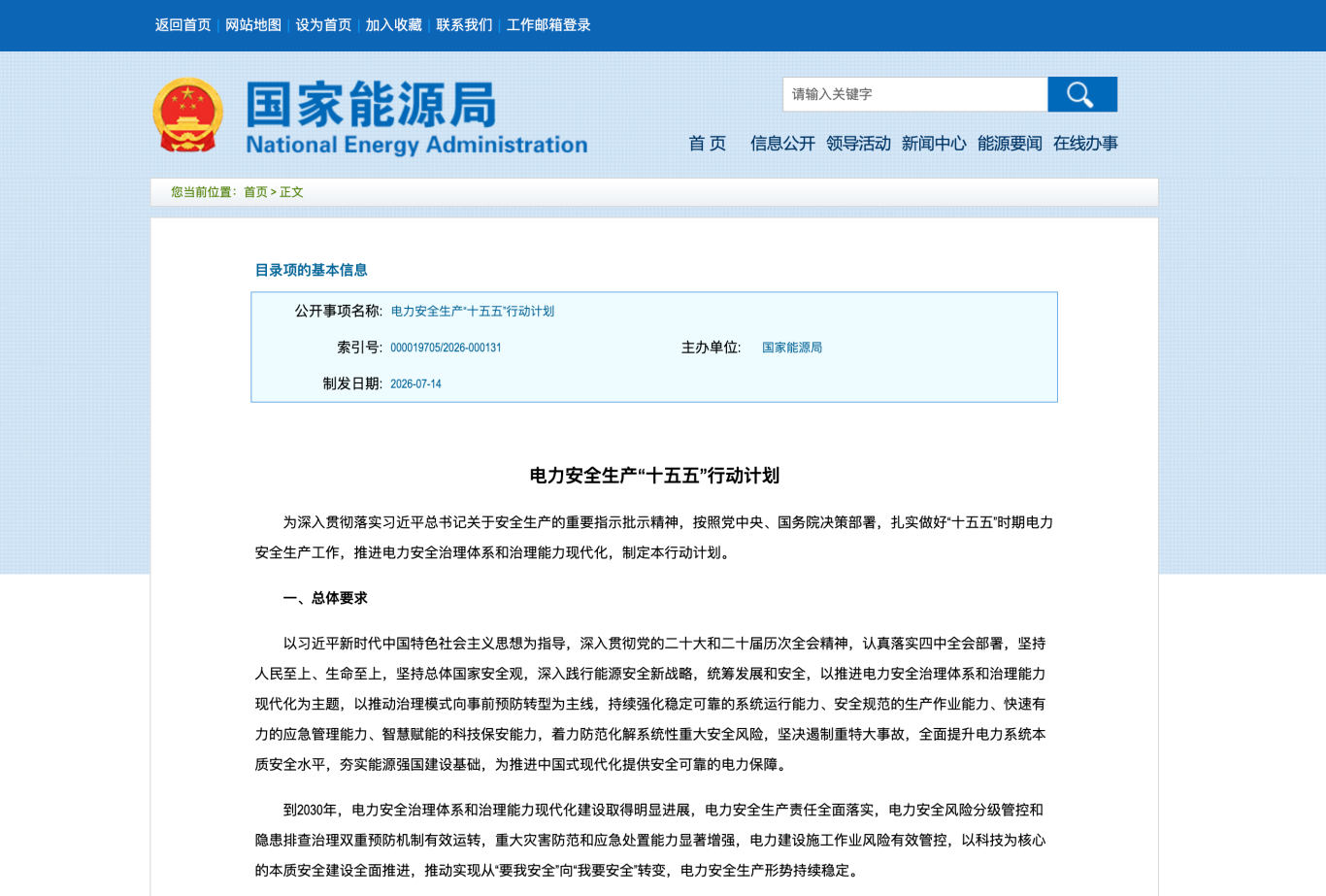
Task: Click the issue date 2026-07-14
Action: tap(415, 384)
